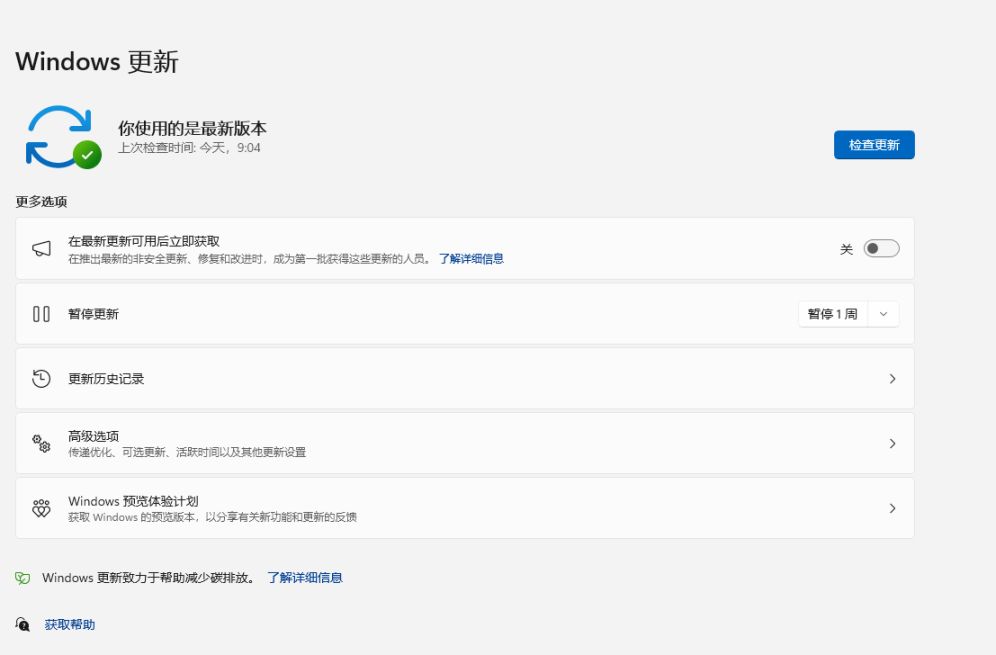Click the gears icon beside 高级选项
This screenshot has width=996, height=655.
click(x=41, y=443)
